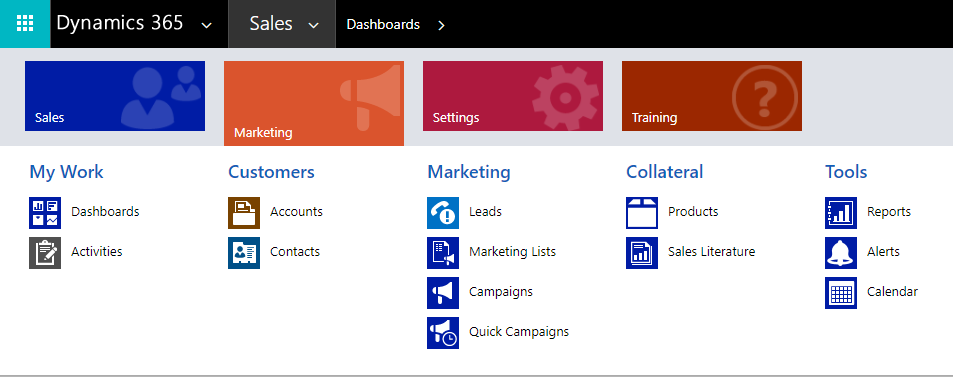This screenshot has height=377, width=953.
Task: Open the Dashboards icon under My Work
Action: [45, 213]
